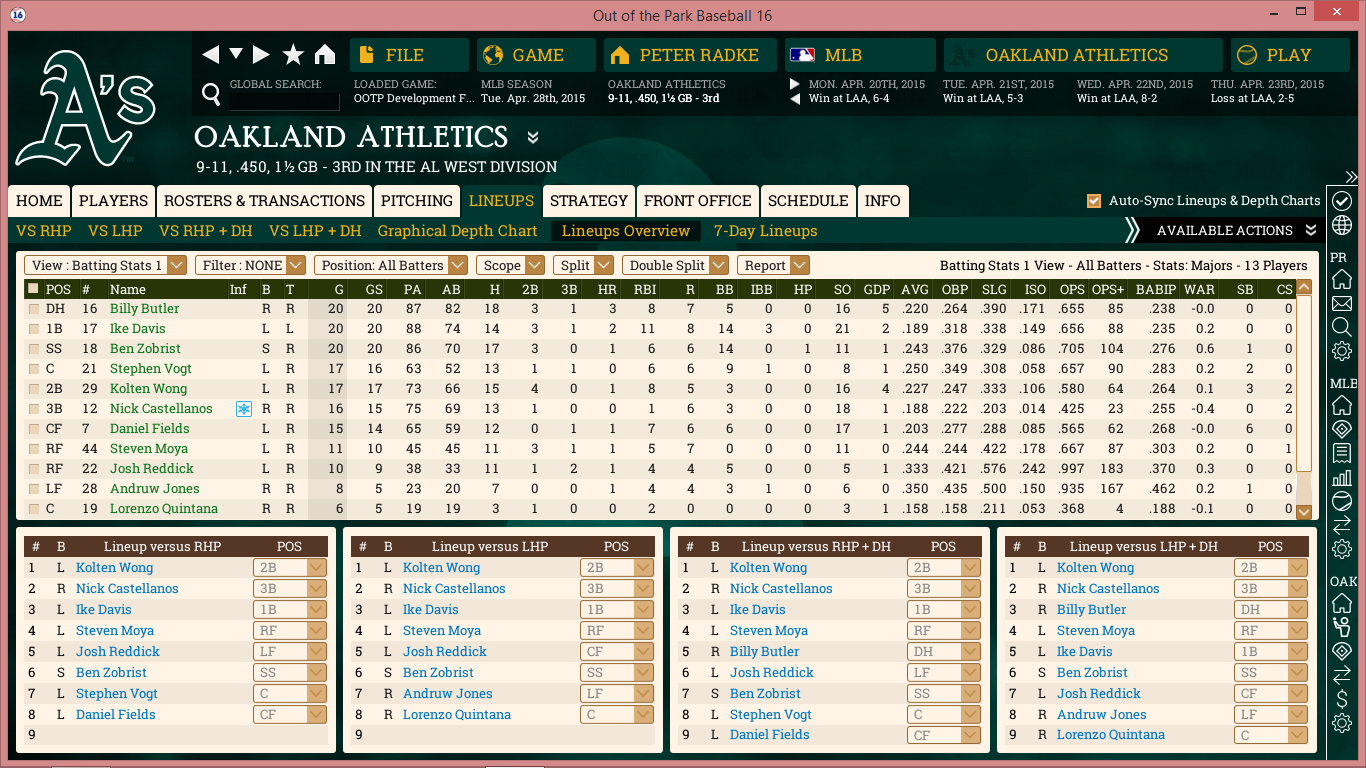Toggle Auto-Sync Lineups & Depth Charts checkbox
Image resolution: width=1366 pixels, height=768 pixels.
(x=1094, y=201)
